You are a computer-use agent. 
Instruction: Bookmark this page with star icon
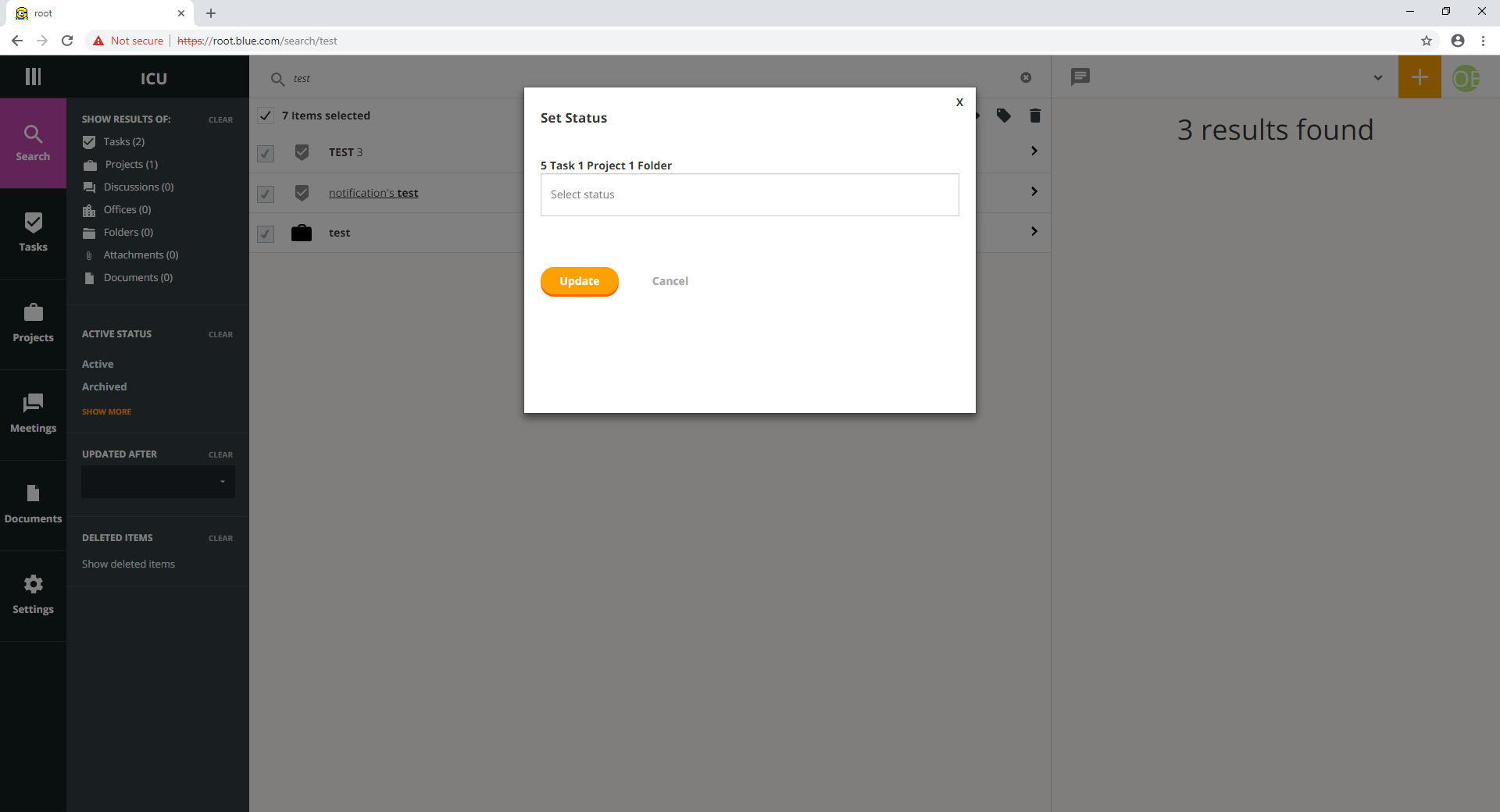(1427, 41)
